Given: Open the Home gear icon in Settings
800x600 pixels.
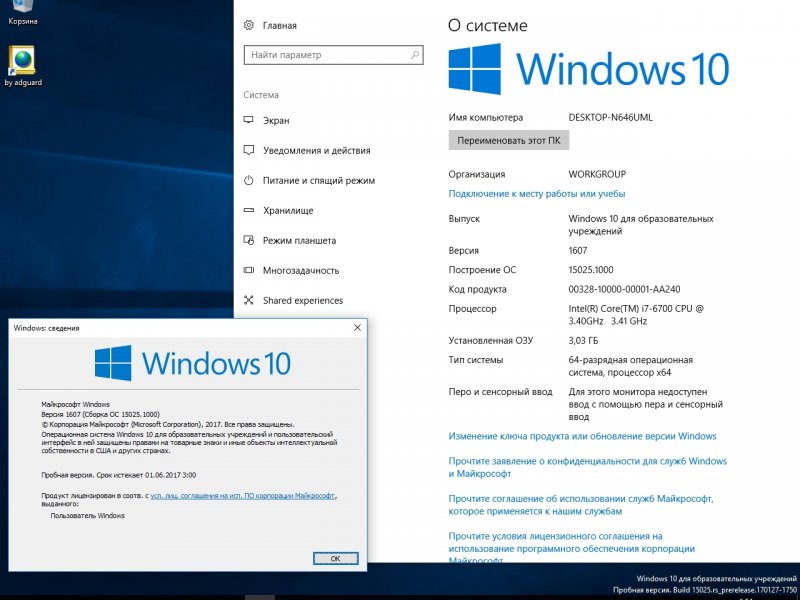Looking at the screenshot, I should pos(248,25).
